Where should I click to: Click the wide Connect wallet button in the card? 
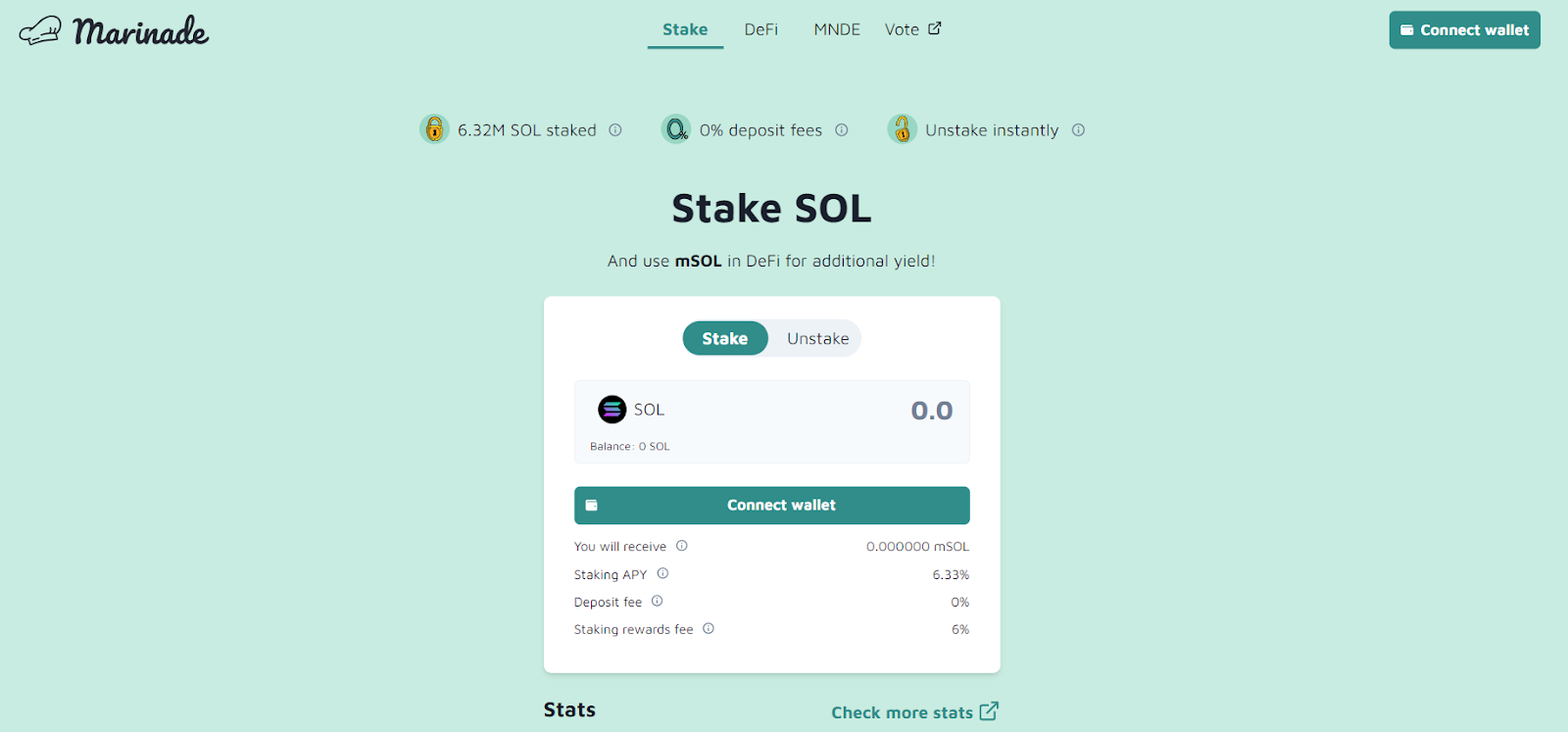coord(772,506)
